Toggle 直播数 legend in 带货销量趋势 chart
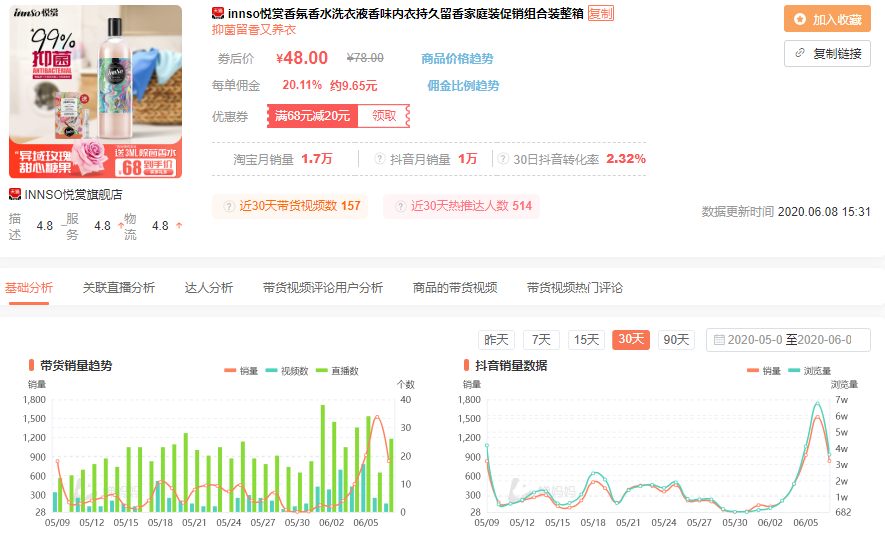Screen dimensions: 885x543 click(338, 371)
